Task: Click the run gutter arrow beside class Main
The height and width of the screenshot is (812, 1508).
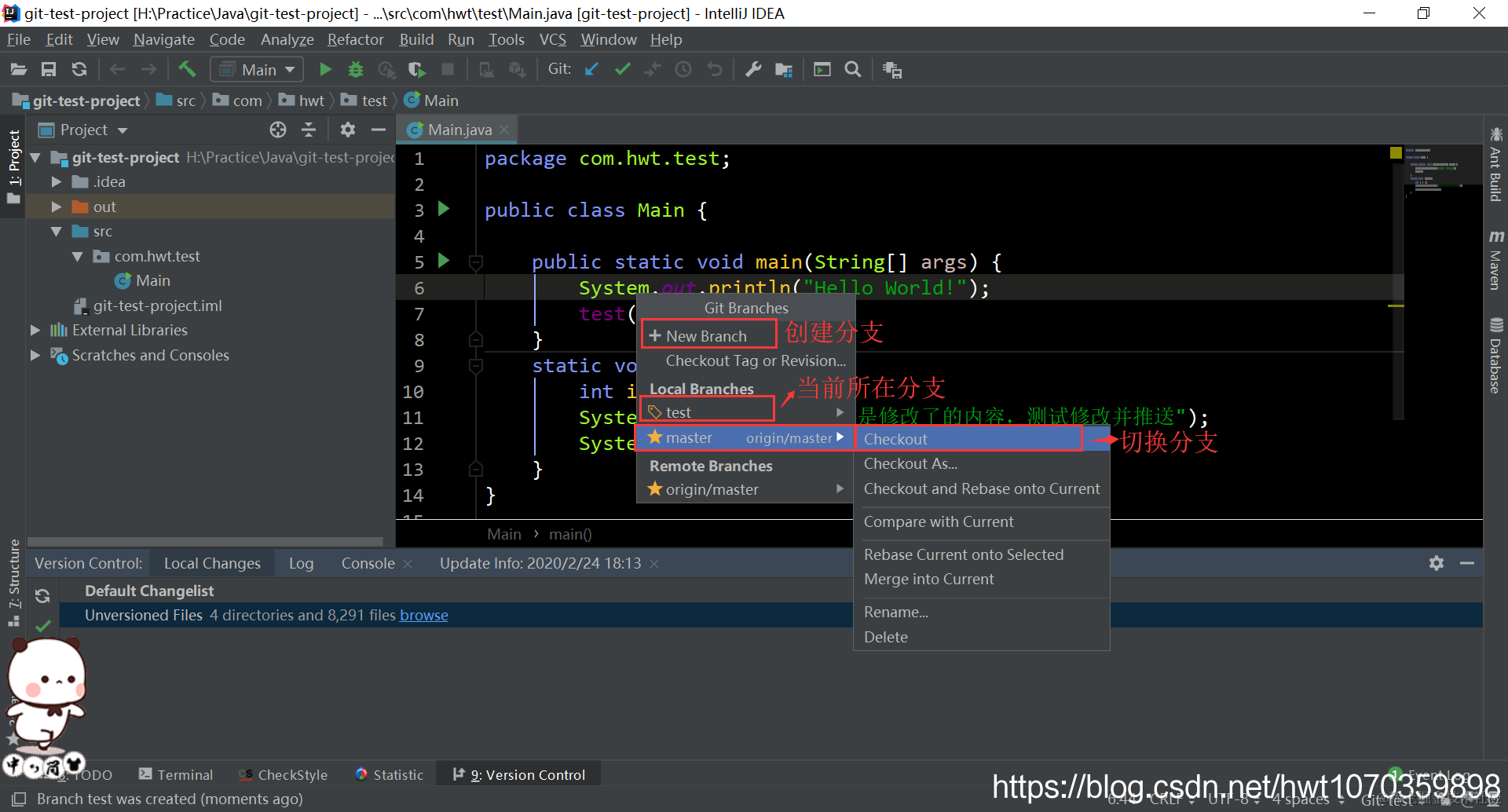Action: [444, 209]
